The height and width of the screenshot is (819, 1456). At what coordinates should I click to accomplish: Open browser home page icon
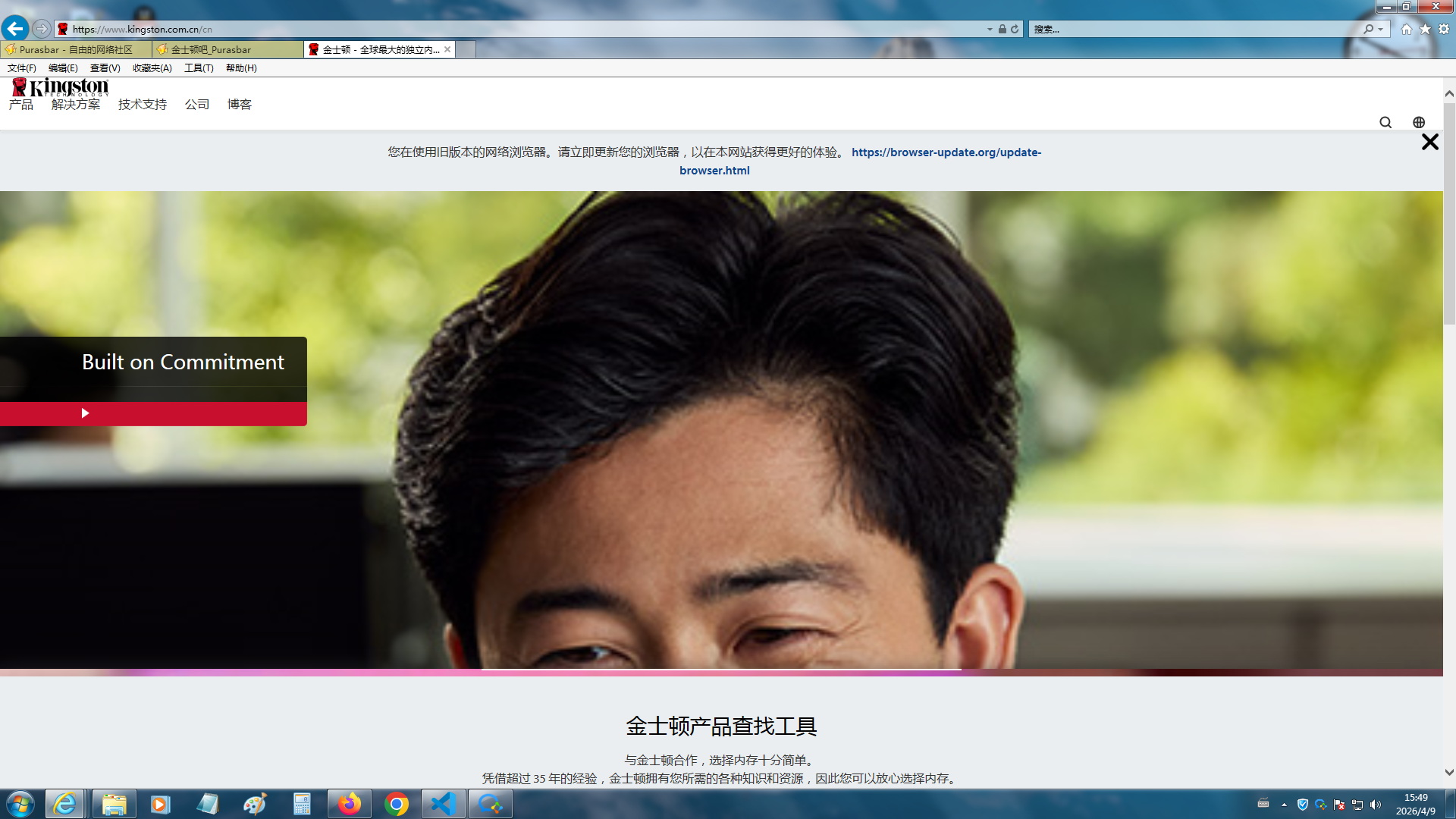coord(1407,29)
